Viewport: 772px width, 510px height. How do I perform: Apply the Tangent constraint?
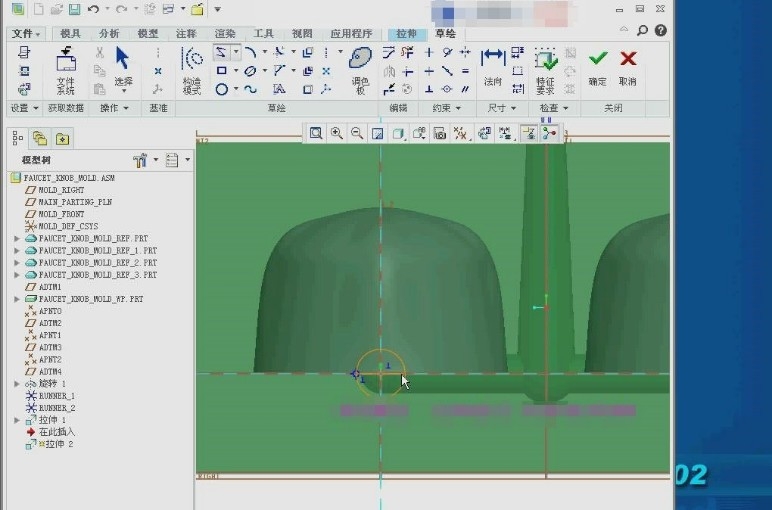(447, 52)
